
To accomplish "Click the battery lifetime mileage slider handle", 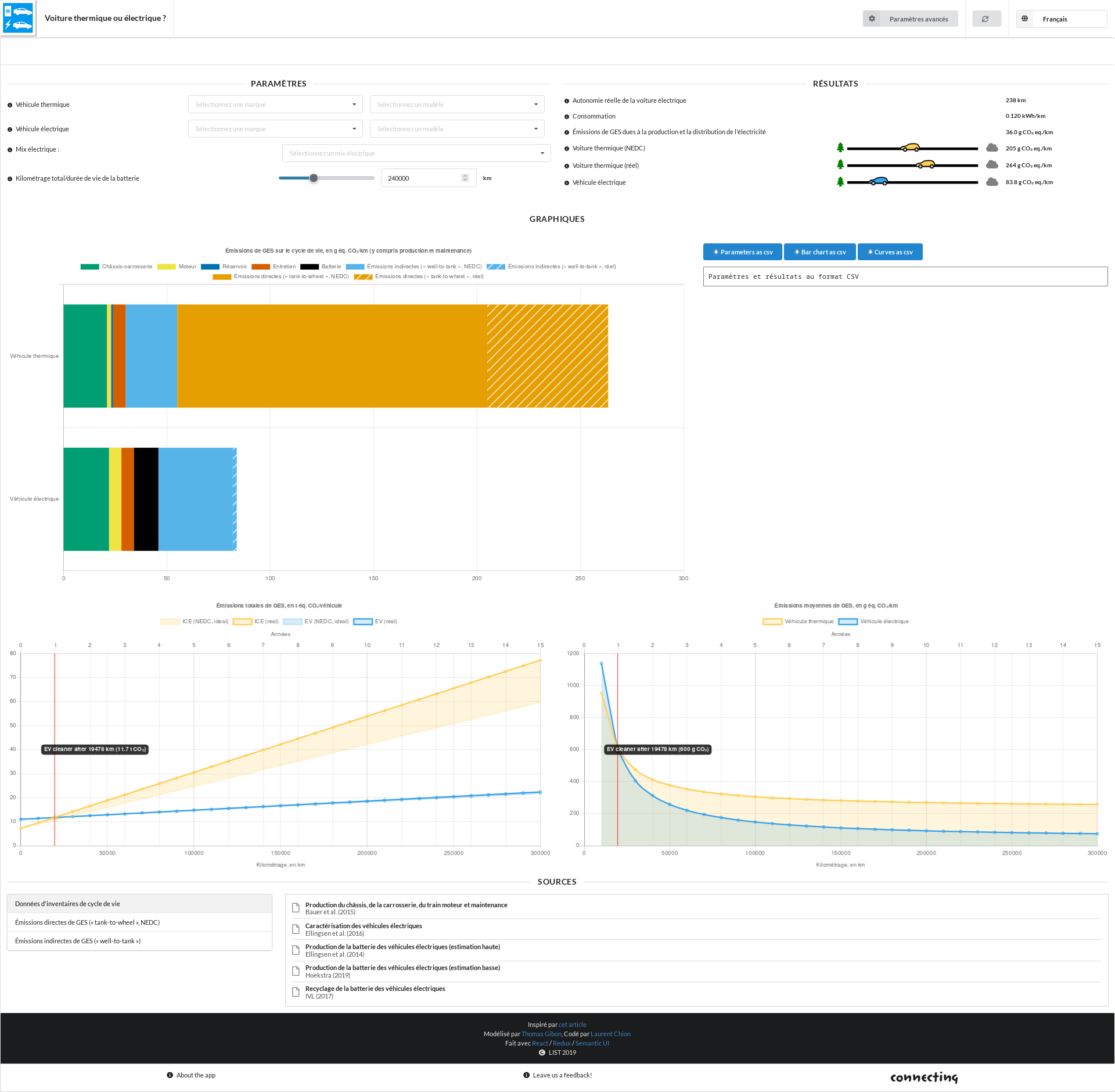I will click(x=314, y=178).
